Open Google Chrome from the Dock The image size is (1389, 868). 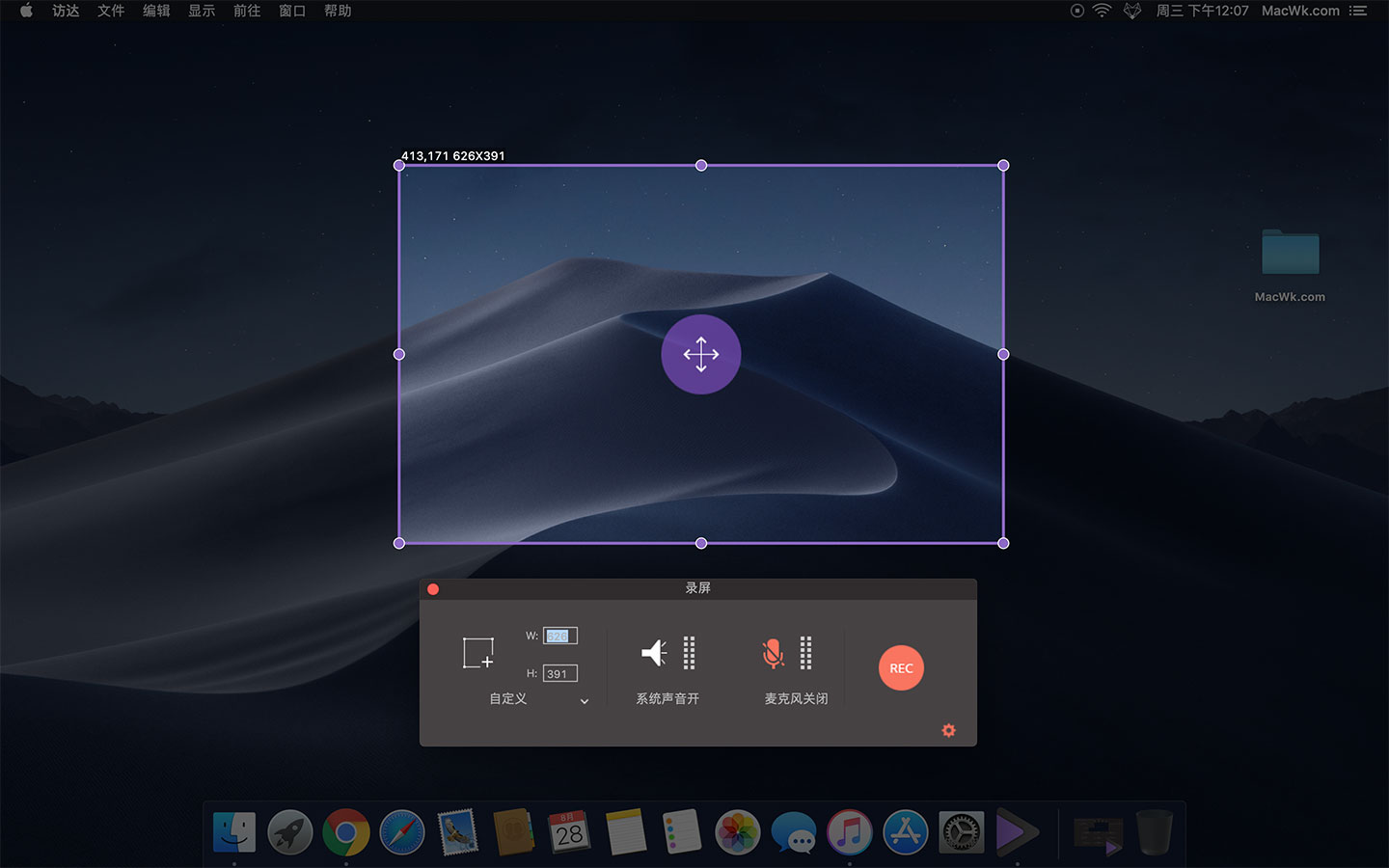pos(345,832)
